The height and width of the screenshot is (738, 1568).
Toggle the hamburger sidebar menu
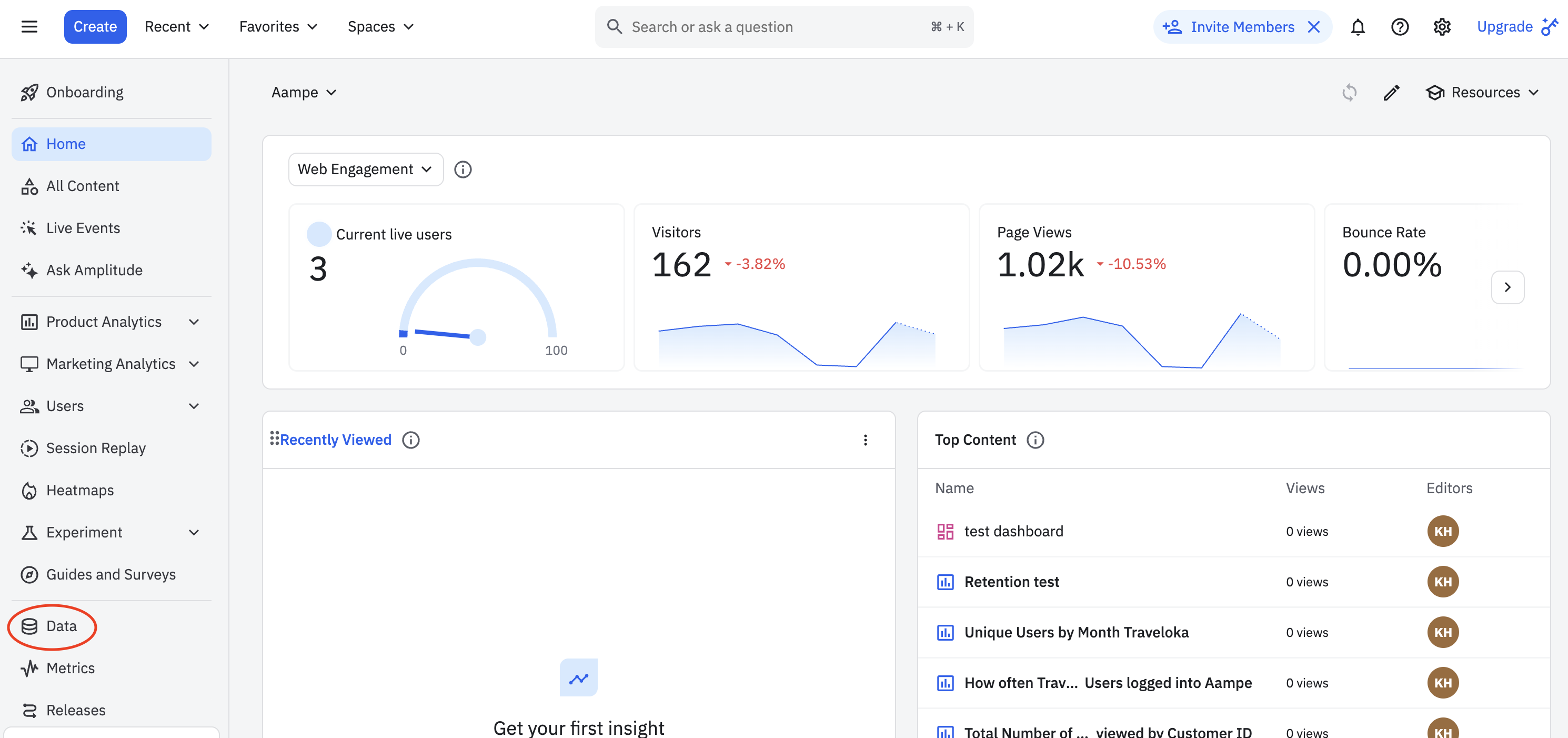coord(29,27)
